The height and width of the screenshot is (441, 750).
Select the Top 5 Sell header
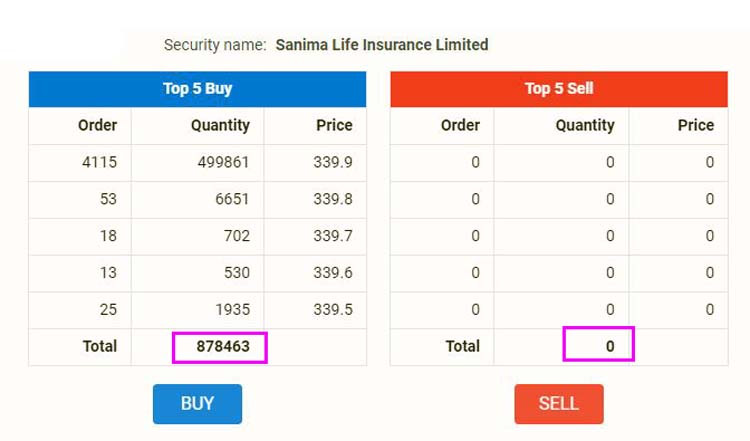pyautogui.click(x=558, y=89)
